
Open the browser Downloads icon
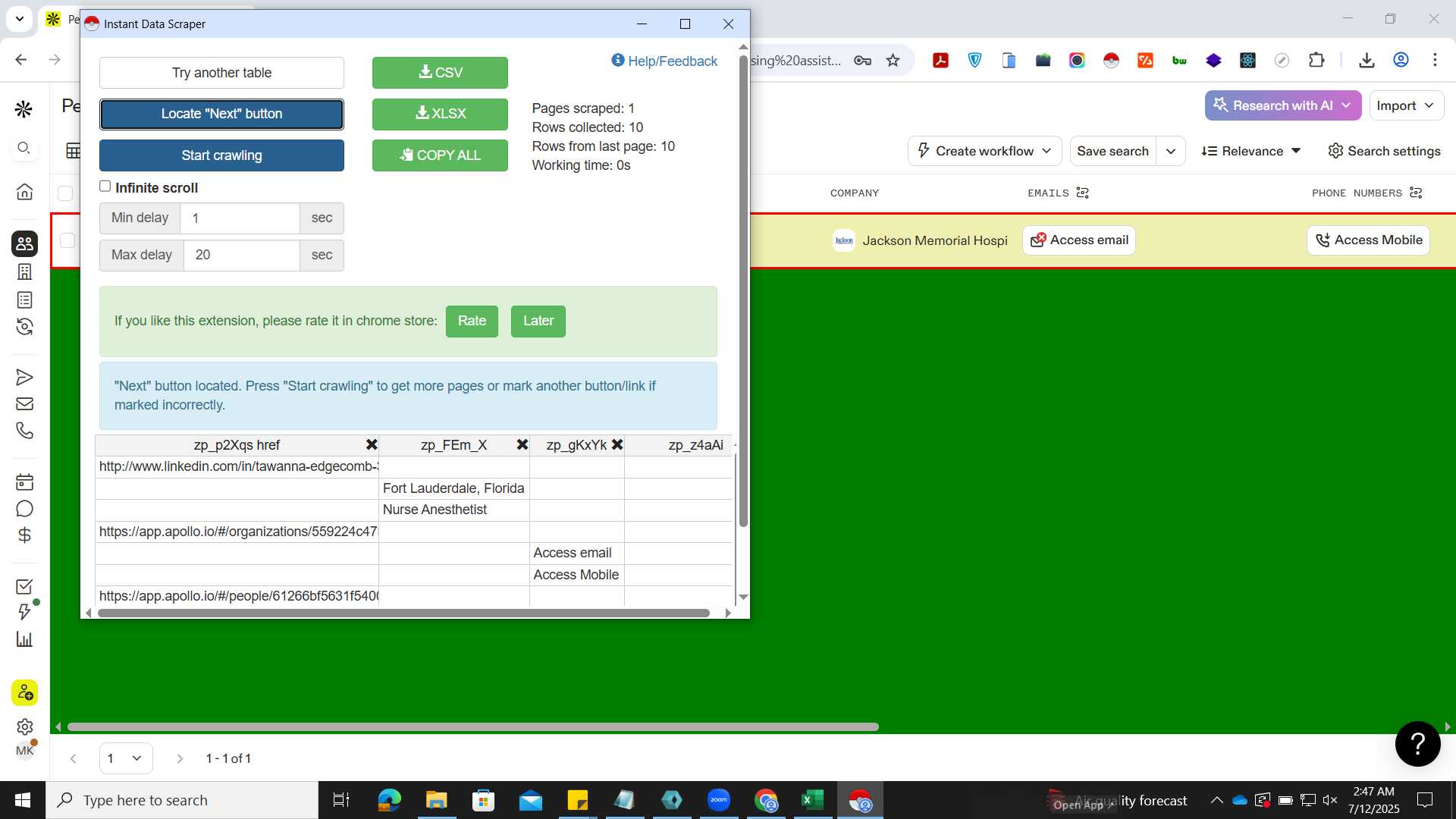tap(1367, 60)
